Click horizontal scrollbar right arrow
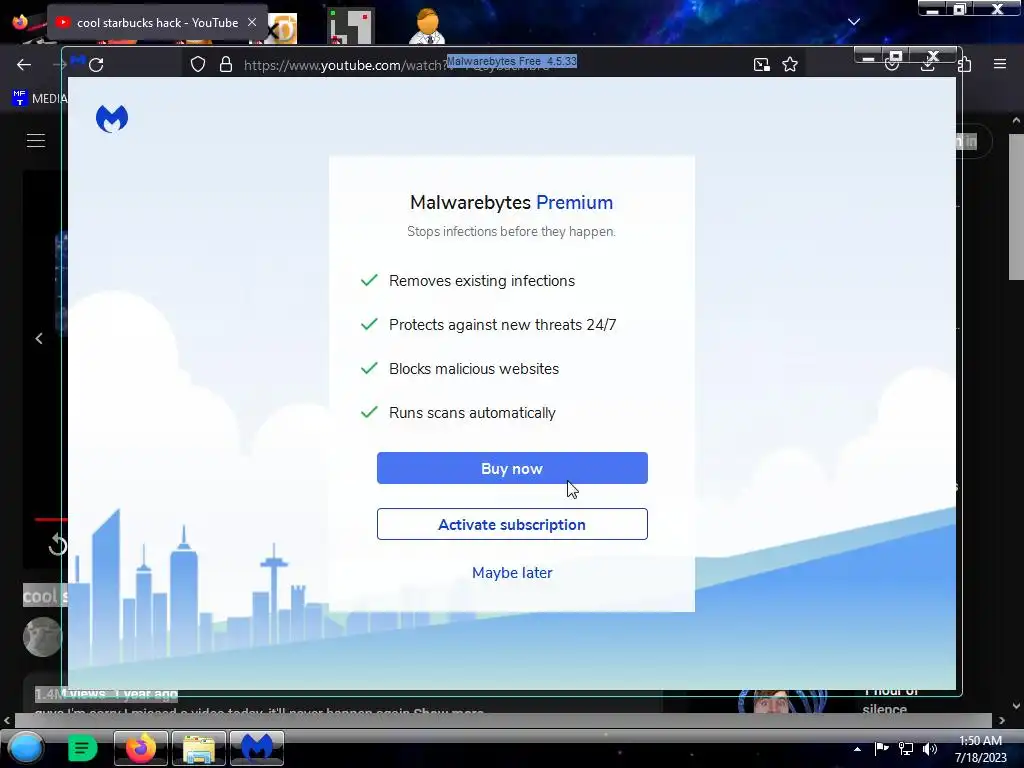1024x768 pixels. click(x=1002, y=720)
